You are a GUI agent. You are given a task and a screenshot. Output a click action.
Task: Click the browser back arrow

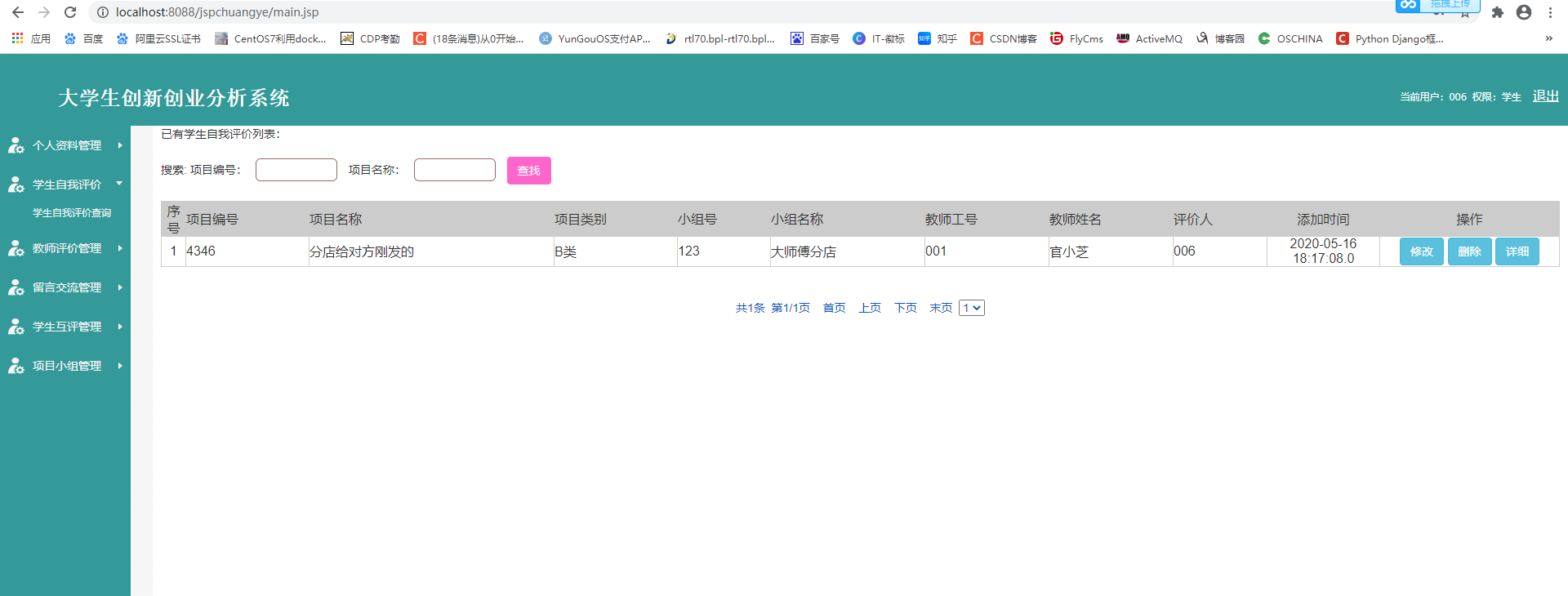pos(18,12)
